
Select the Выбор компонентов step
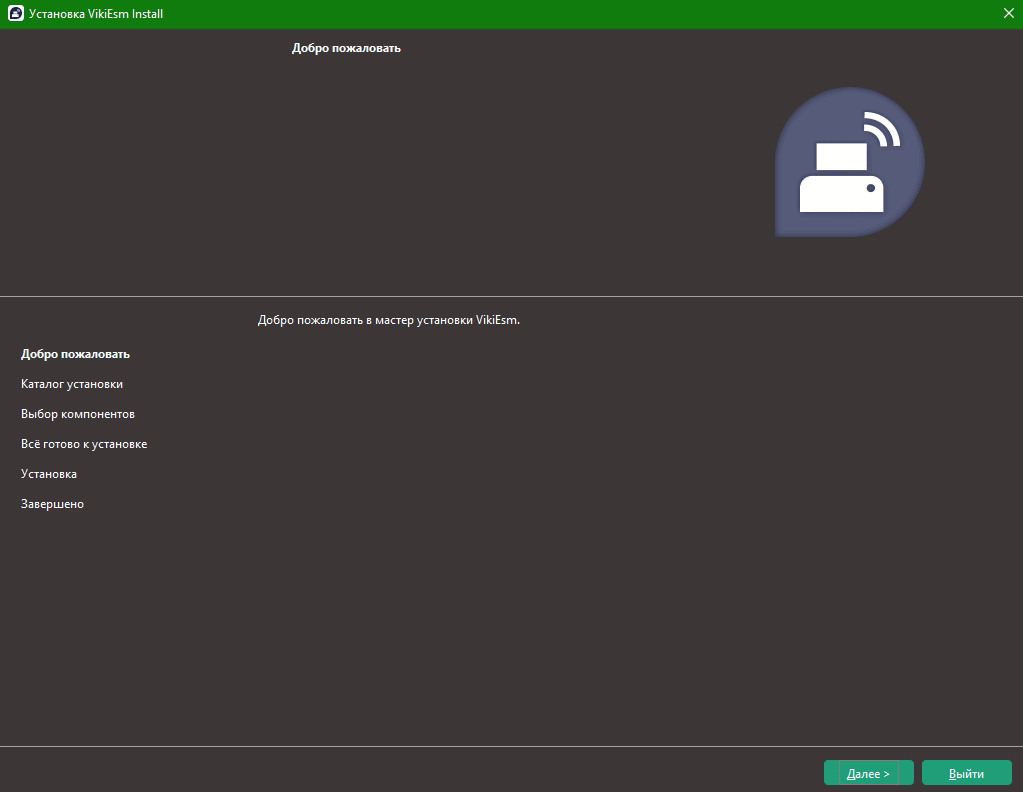[78, 414]
